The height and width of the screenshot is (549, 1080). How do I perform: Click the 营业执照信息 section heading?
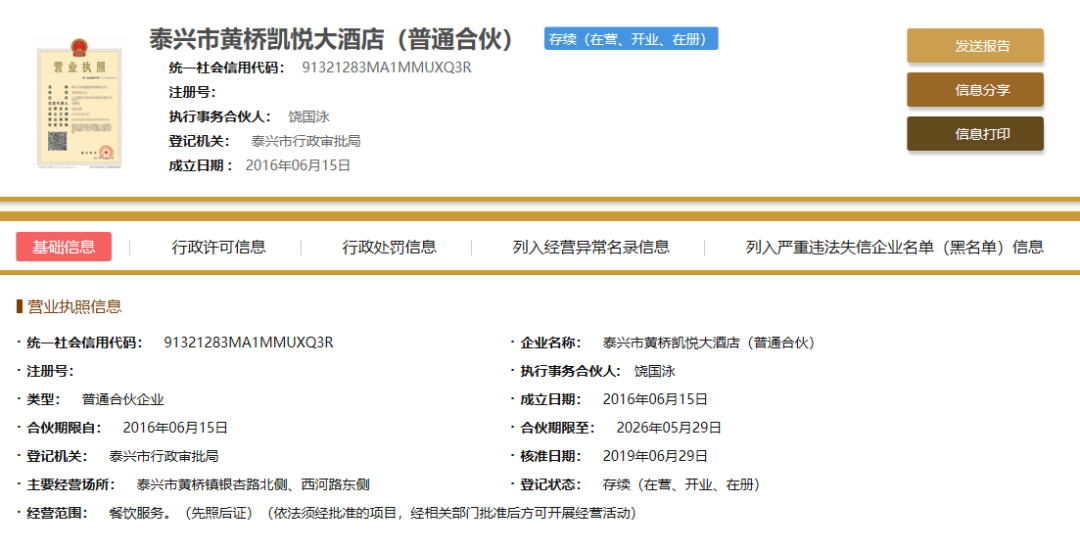click(x=74, y=307)
